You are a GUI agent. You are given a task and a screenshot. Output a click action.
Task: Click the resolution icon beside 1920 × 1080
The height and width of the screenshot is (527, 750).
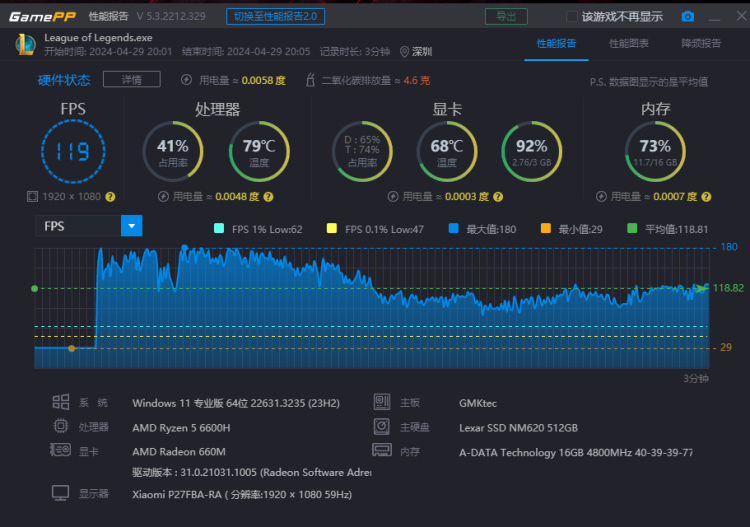32,197
